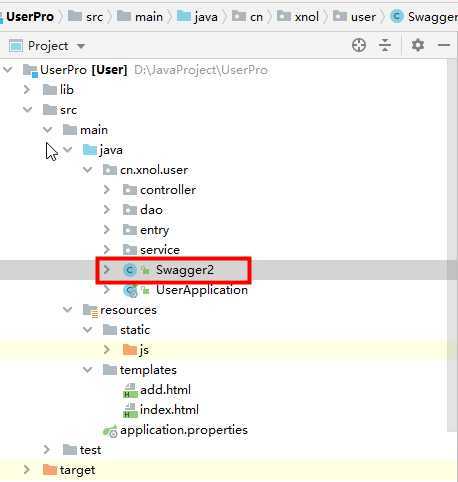Image resolution: width=458 pixels, height=482 pixels.
Task: Collapse the resources folder
Action: coord(67,310)
